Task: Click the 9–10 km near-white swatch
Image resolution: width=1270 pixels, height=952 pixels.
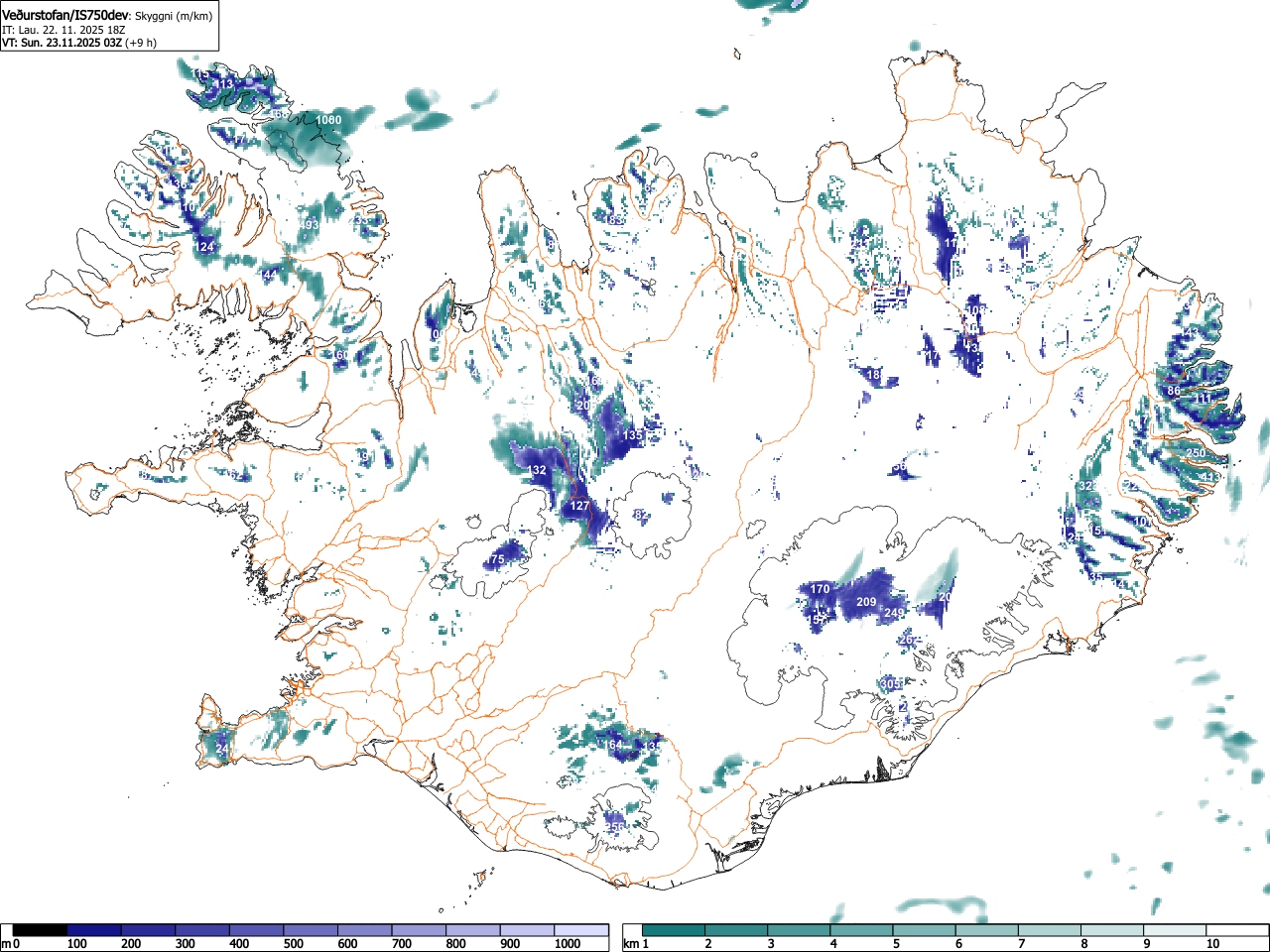Action: [x=1174, y=930]
